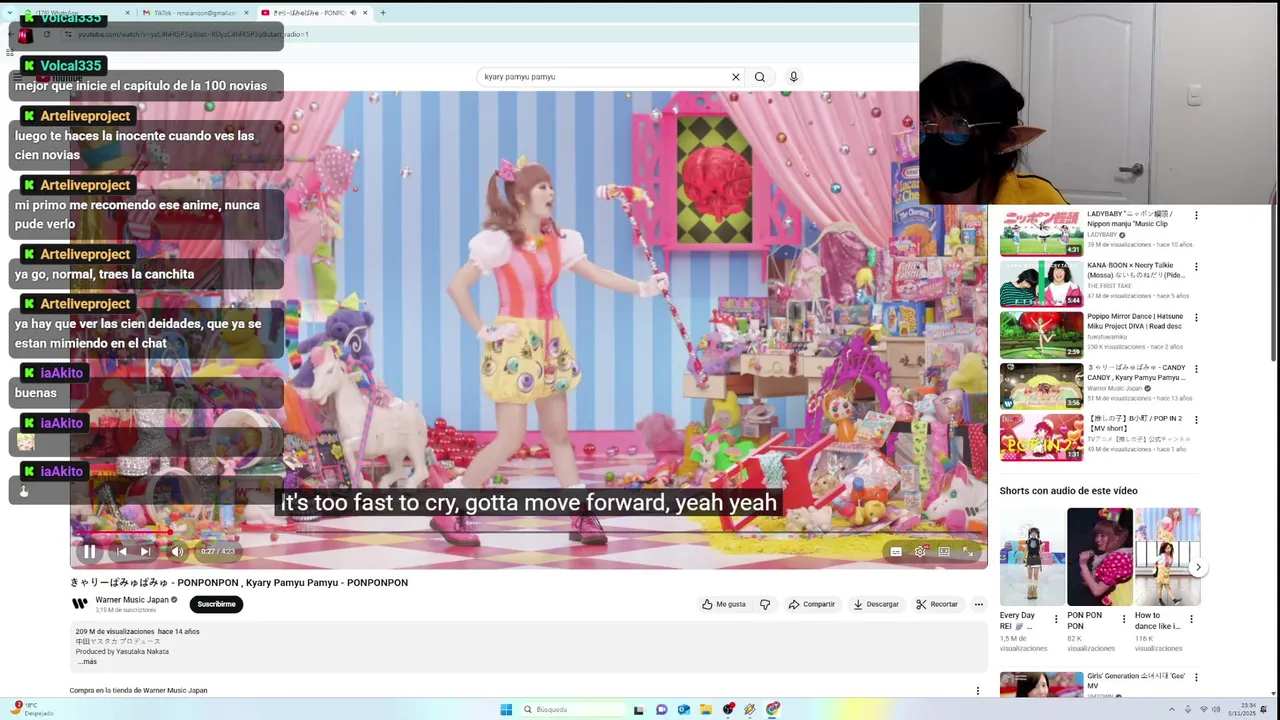
Task: Open the 'How to dance like i...' short
Action: (1167, 557)
